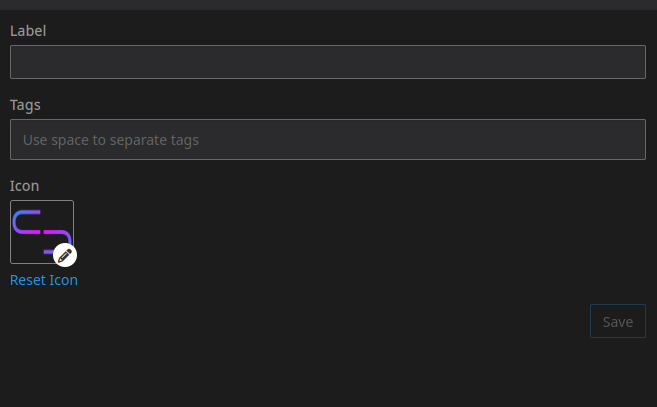Click the "Use space to separate tags" placeholder
The width and height of the screenshot is (657, 407).
tap(111, 140)
